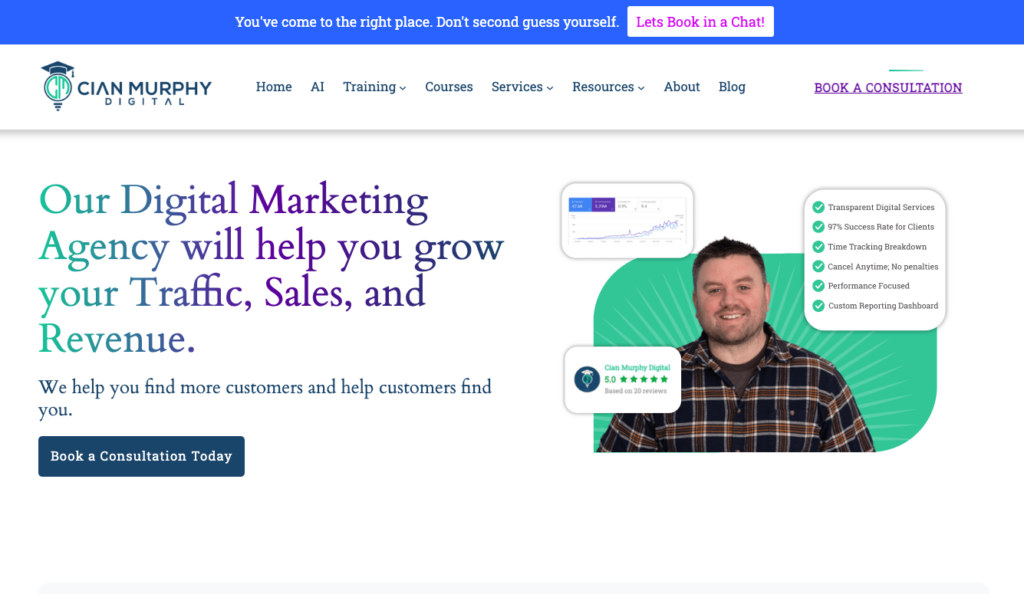The width and height of the screenshot is (1024, 594).
Task: Open the Services dropdown menu
Action: point(522,87)
